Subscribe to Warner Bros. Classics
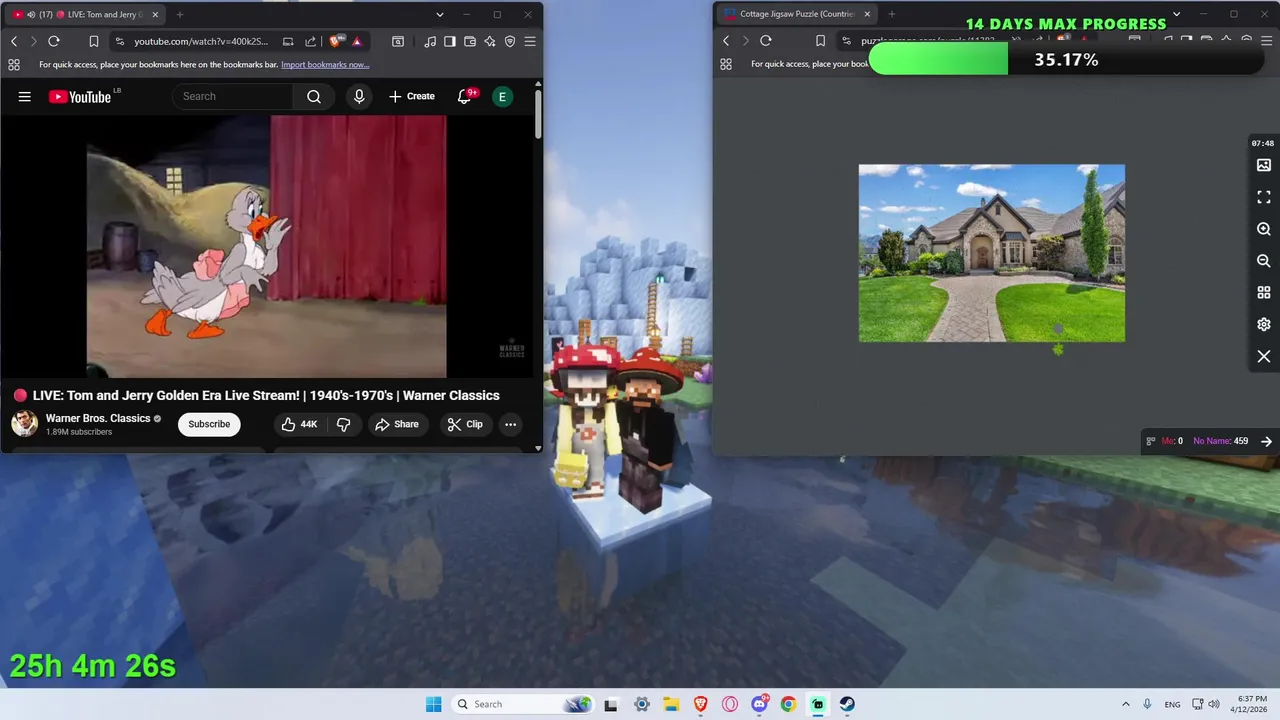 (x=209, y=424)
